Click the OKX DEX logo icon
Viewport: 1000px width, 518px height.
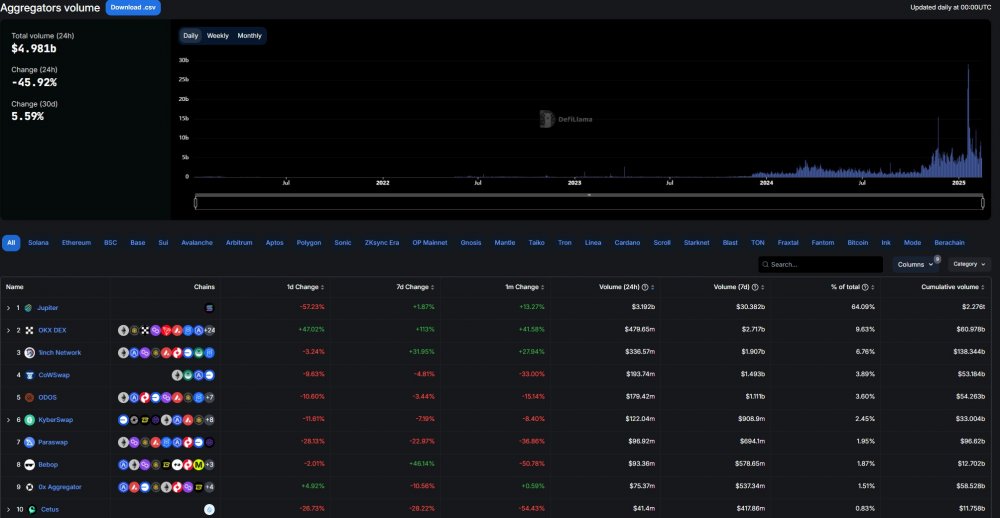click(x=29, y=330)
